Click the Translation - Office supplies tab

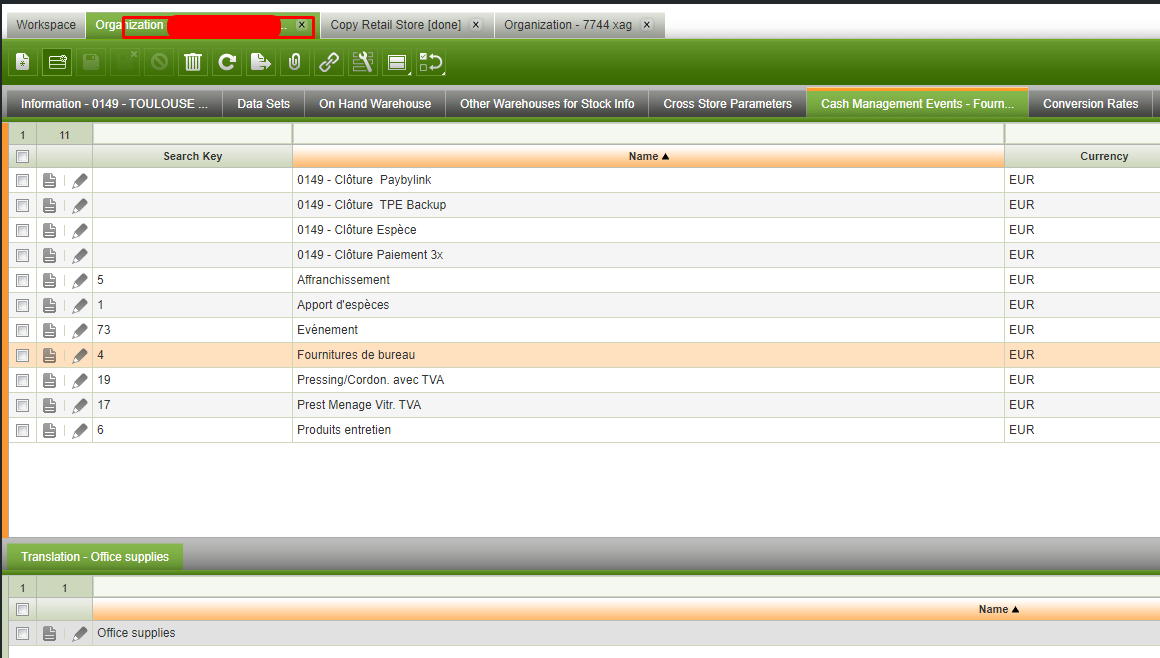point(95,557)
